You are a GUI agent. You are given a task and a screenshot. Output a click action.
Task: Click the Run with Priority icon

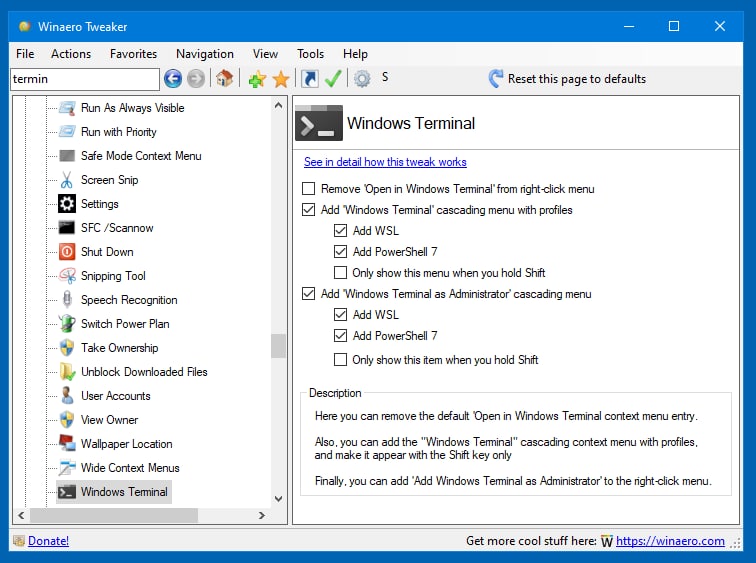coord(67,132)
